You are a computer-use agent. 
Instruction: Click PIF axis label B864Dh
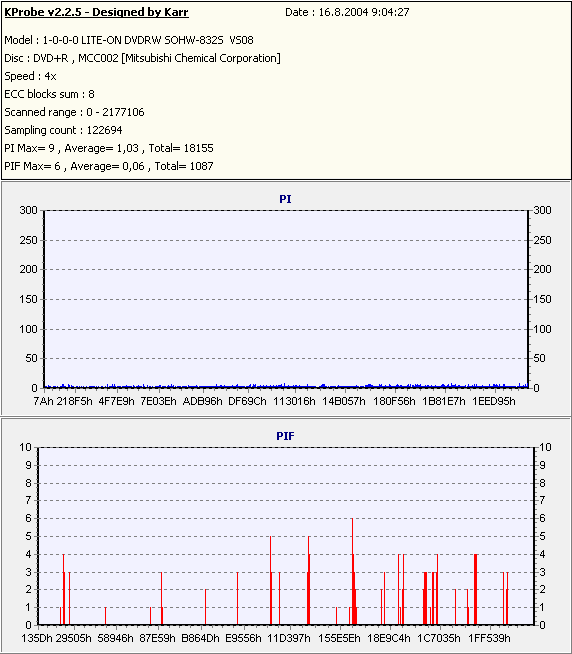point(200,638)
